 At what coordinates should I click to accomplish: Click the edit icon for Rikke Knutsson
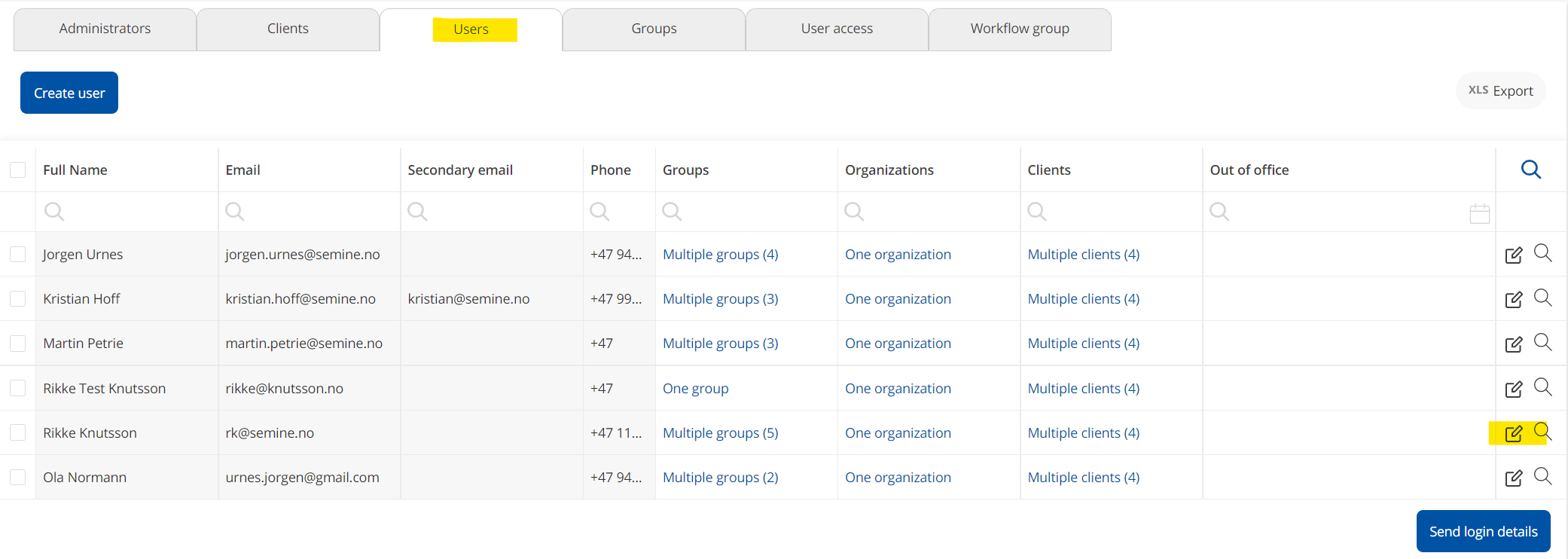[x=1513, y=434]
